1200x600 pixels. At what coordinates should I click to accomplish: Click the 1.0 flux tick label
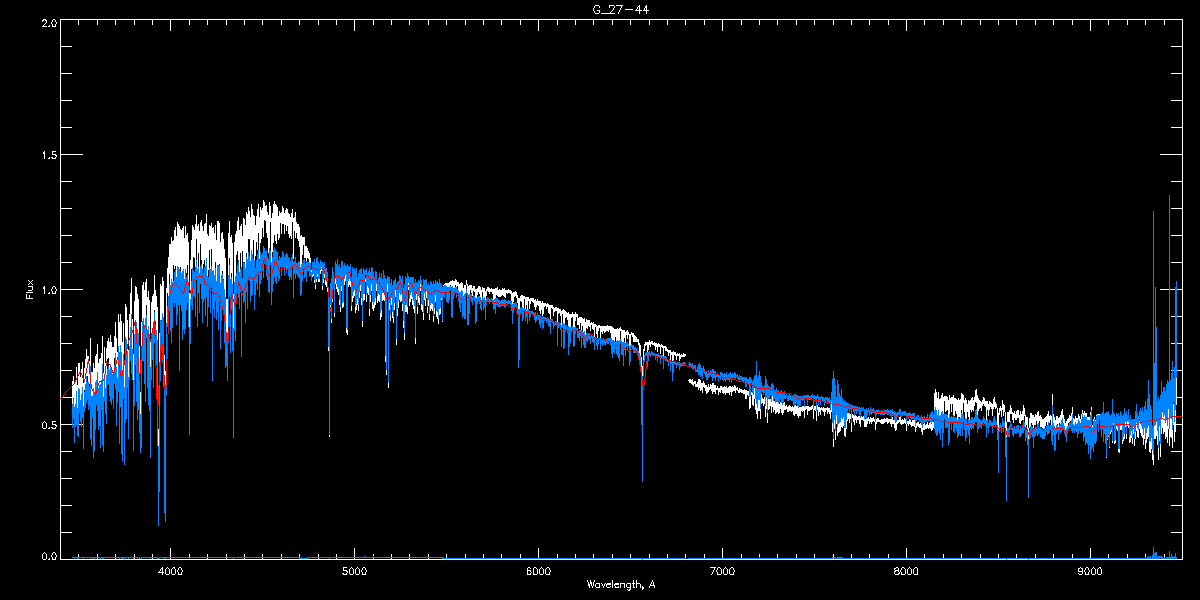(48, 290)
